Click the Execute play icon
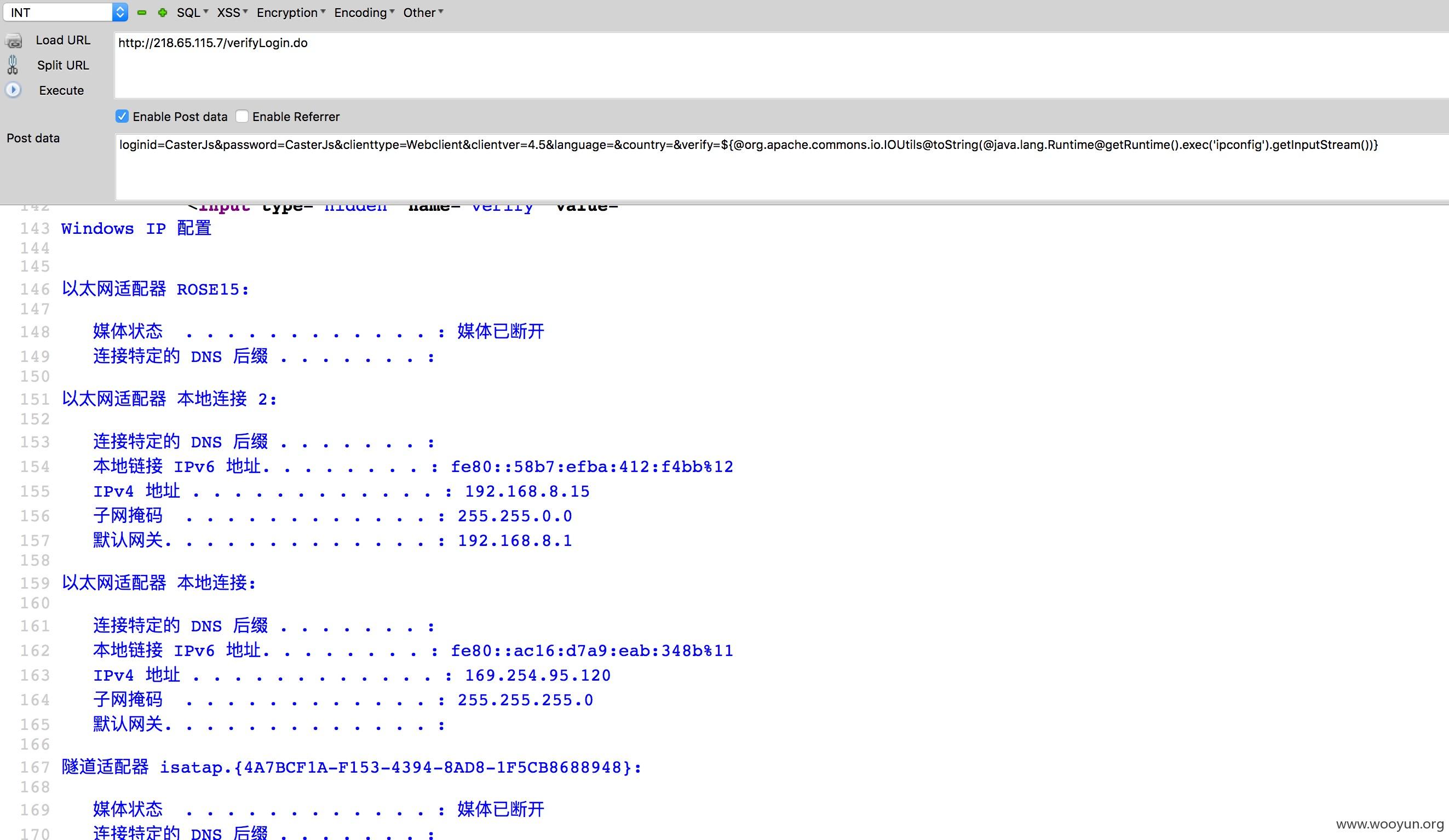 pos(13,90)
